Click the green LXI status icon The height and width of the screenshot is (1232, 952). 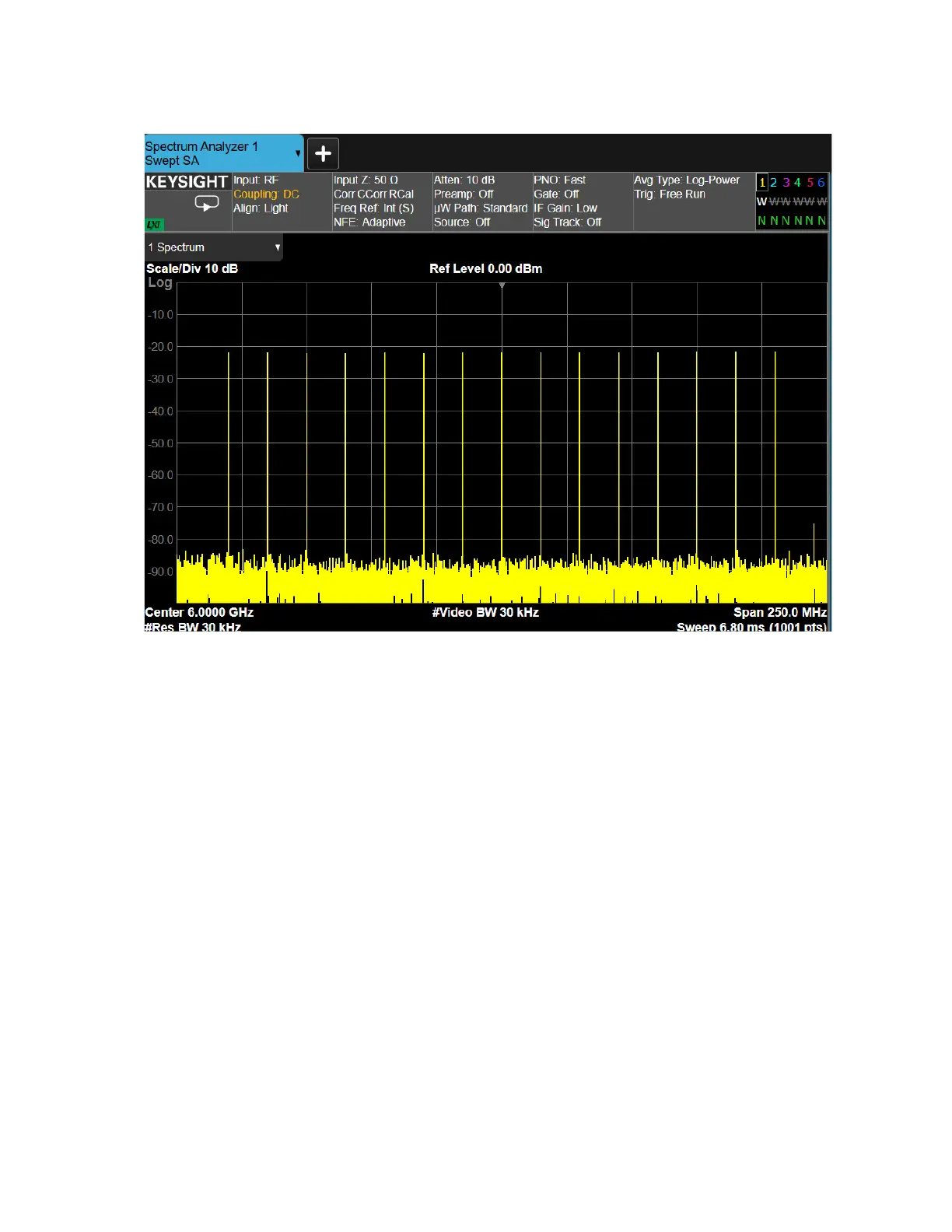click(x=154, y=224)
